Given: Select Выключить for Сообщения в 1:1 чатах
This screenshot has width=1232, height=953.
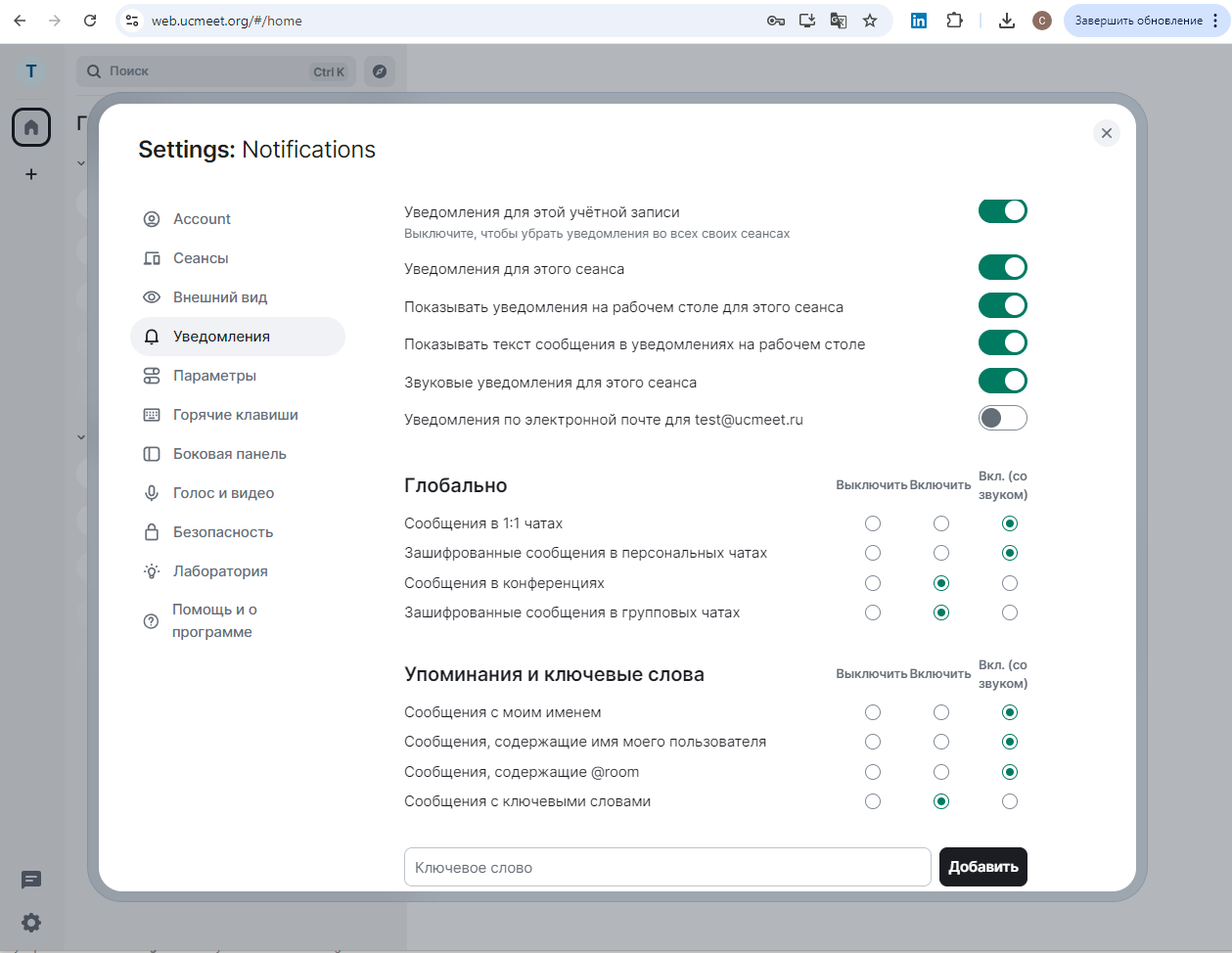Looking at the screenshot, I should click(x=872, y=523).
